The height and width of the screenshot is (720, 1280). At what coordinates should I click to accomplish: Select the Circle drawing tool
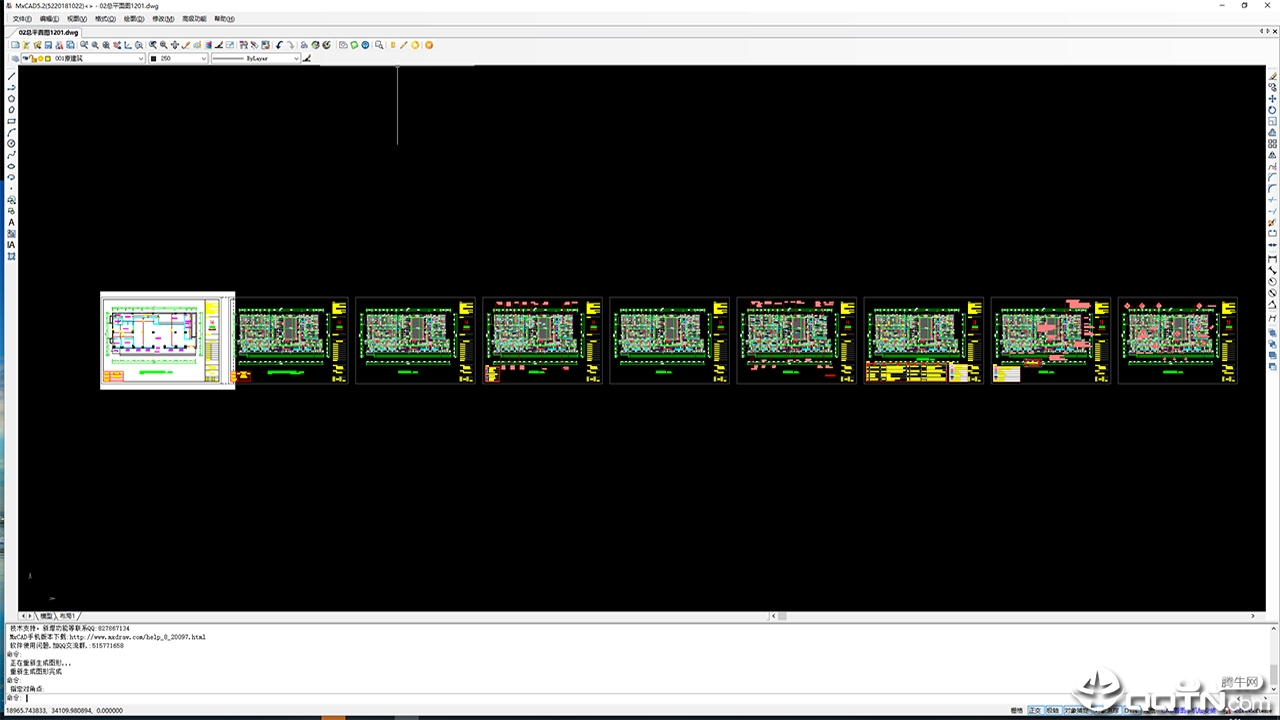coord(11,144)
